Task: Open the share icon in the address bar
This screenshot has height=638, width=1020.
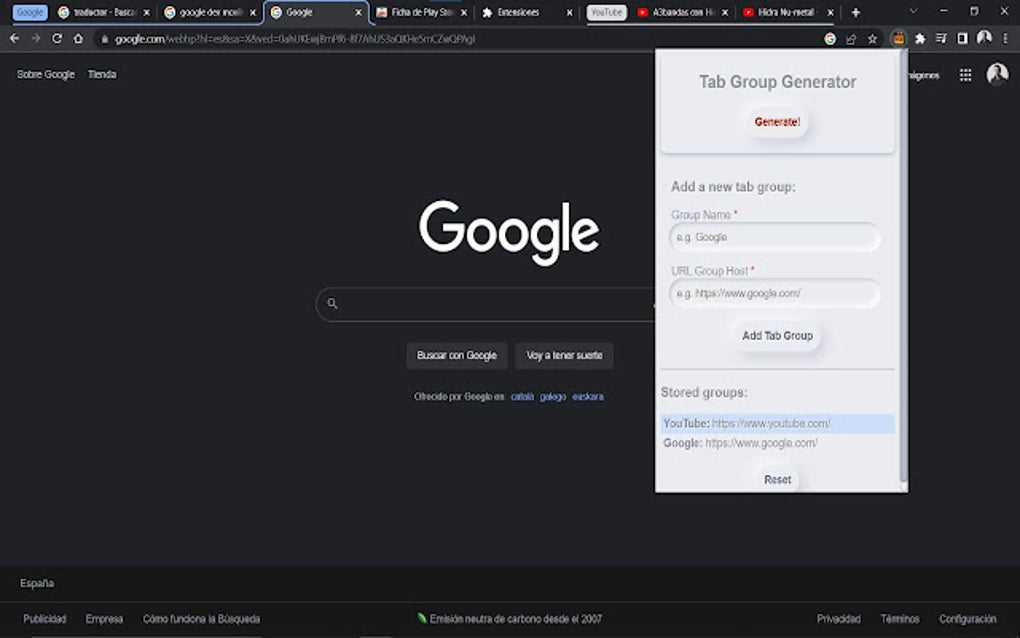Action: coord(852,38)
